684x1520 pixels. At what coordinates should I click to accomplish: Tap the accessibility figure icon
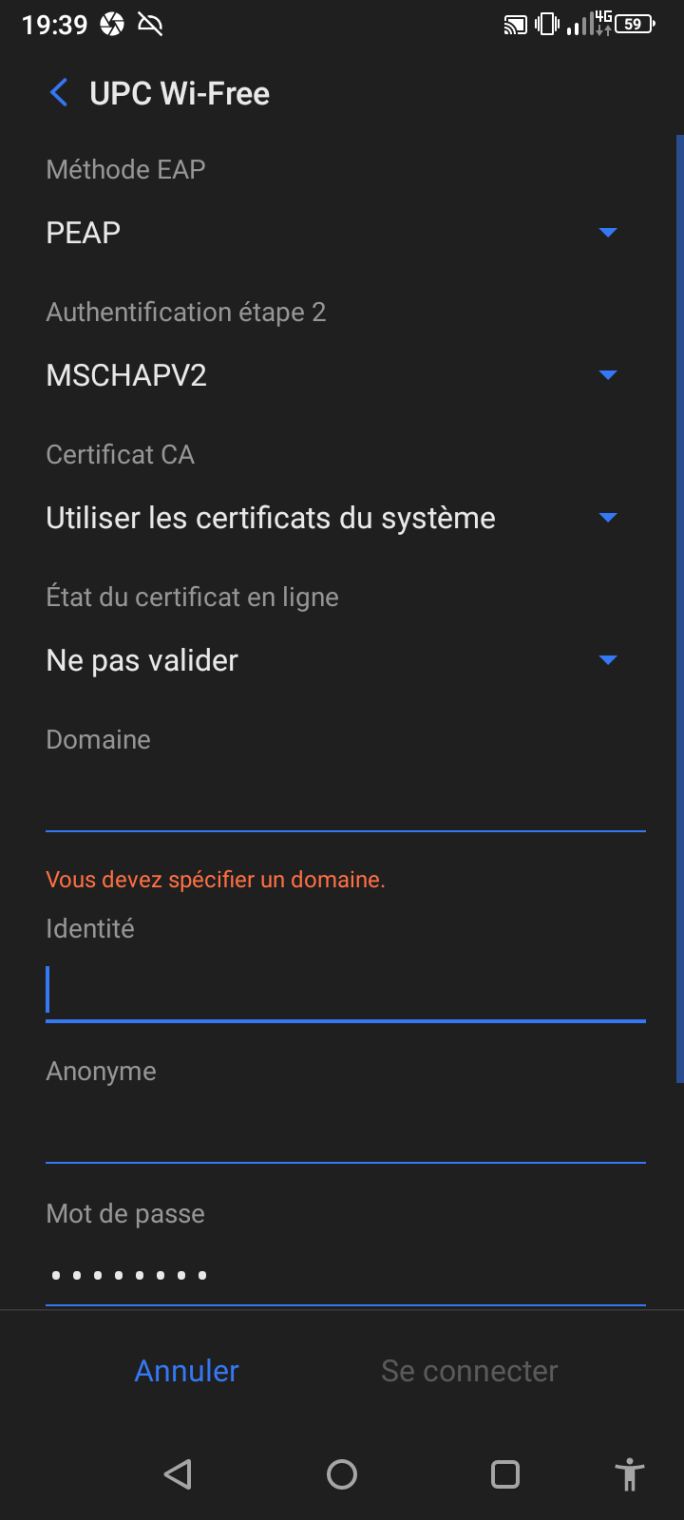(629, 1474)
